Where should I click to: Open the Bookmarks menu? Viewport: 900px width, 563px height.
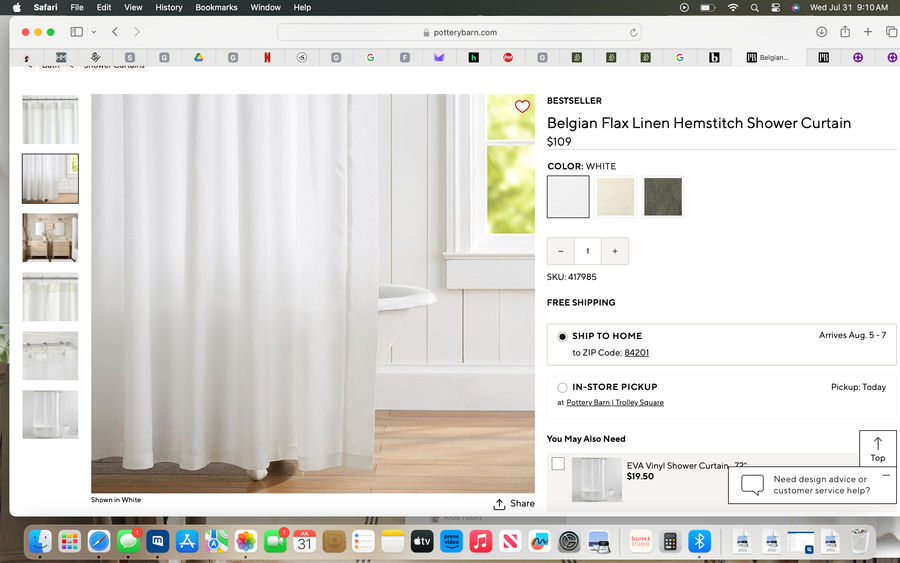(216, 7)
